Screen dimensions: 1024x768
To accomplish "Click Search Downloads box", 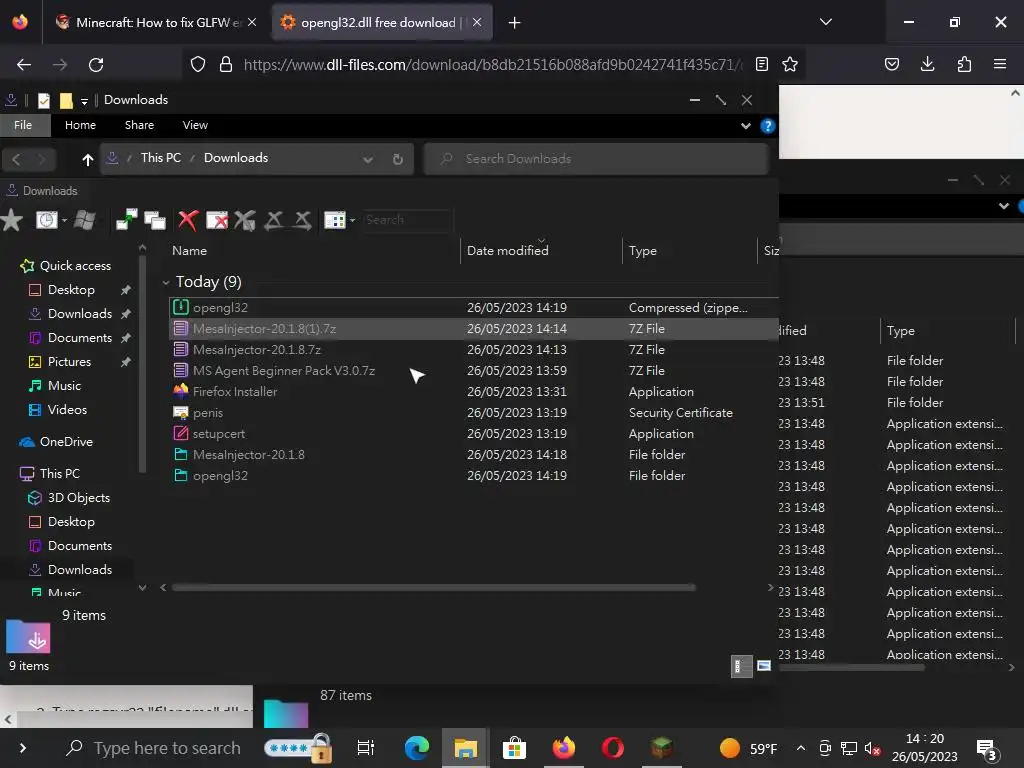I will pos(596,159).
